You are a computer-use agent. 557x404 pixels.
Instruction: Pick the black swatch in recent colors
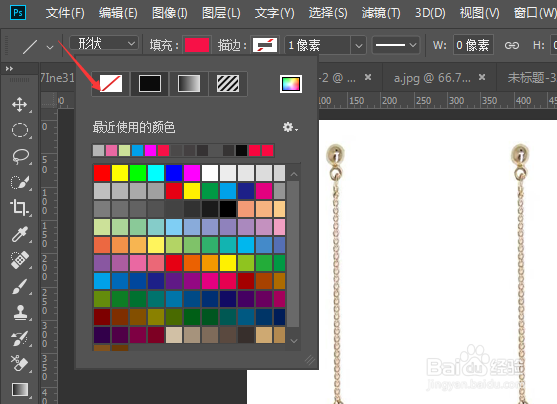coord(241,150)
